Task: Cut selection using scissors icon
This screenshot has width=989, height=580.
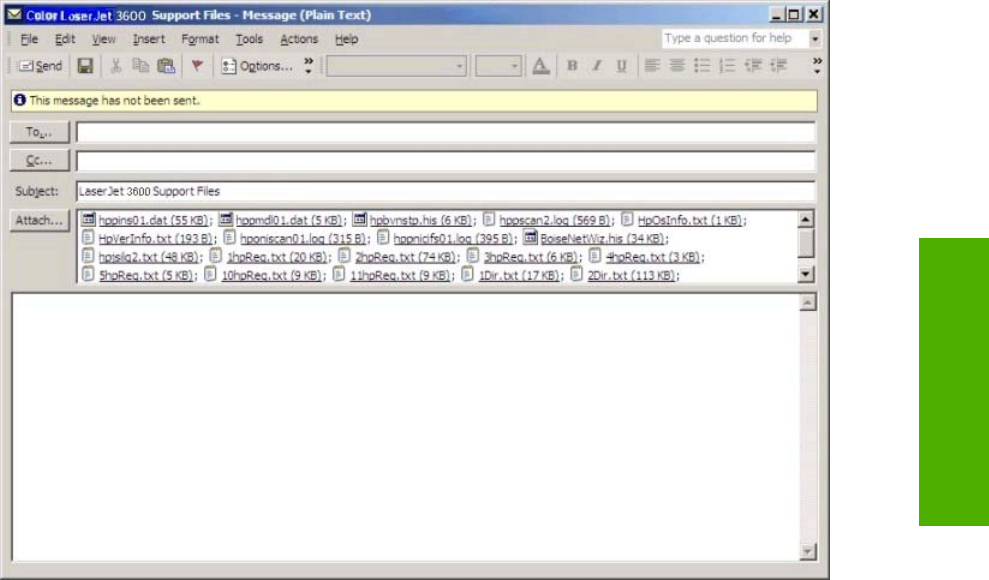Action: click(116, 66)
